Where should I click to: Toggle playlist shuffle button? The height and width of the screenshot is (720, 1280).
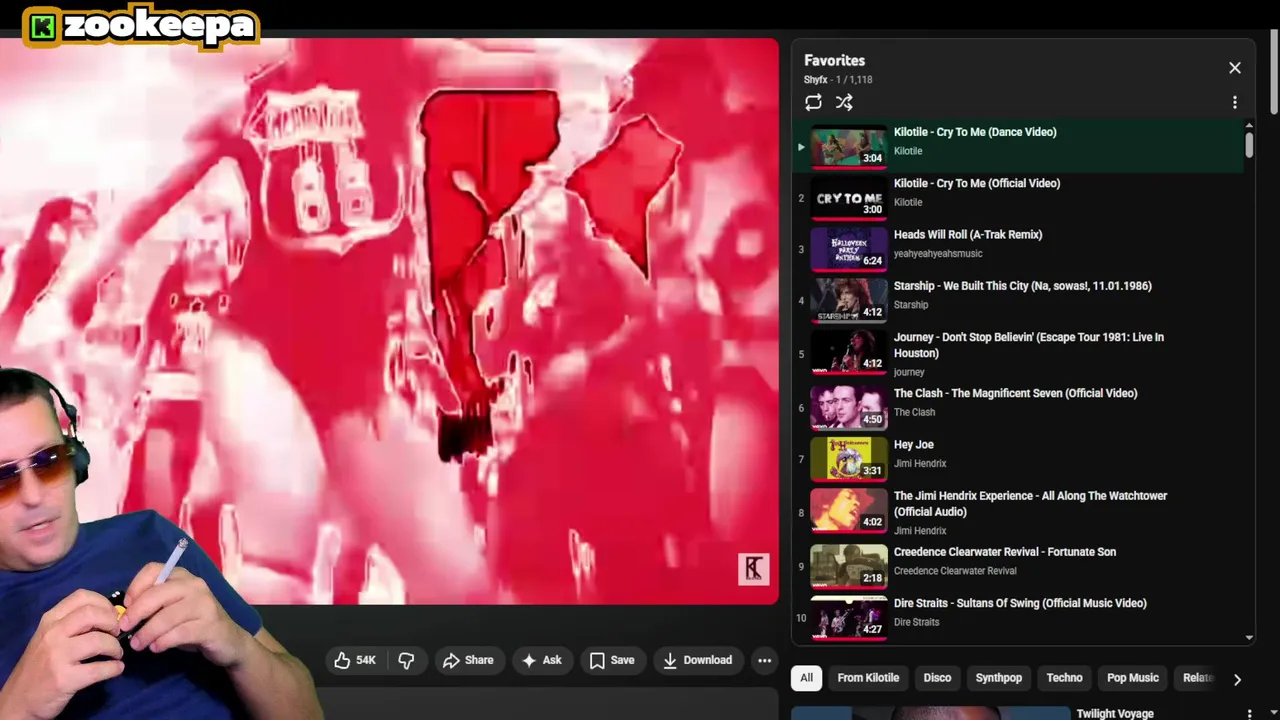[844, 102]
